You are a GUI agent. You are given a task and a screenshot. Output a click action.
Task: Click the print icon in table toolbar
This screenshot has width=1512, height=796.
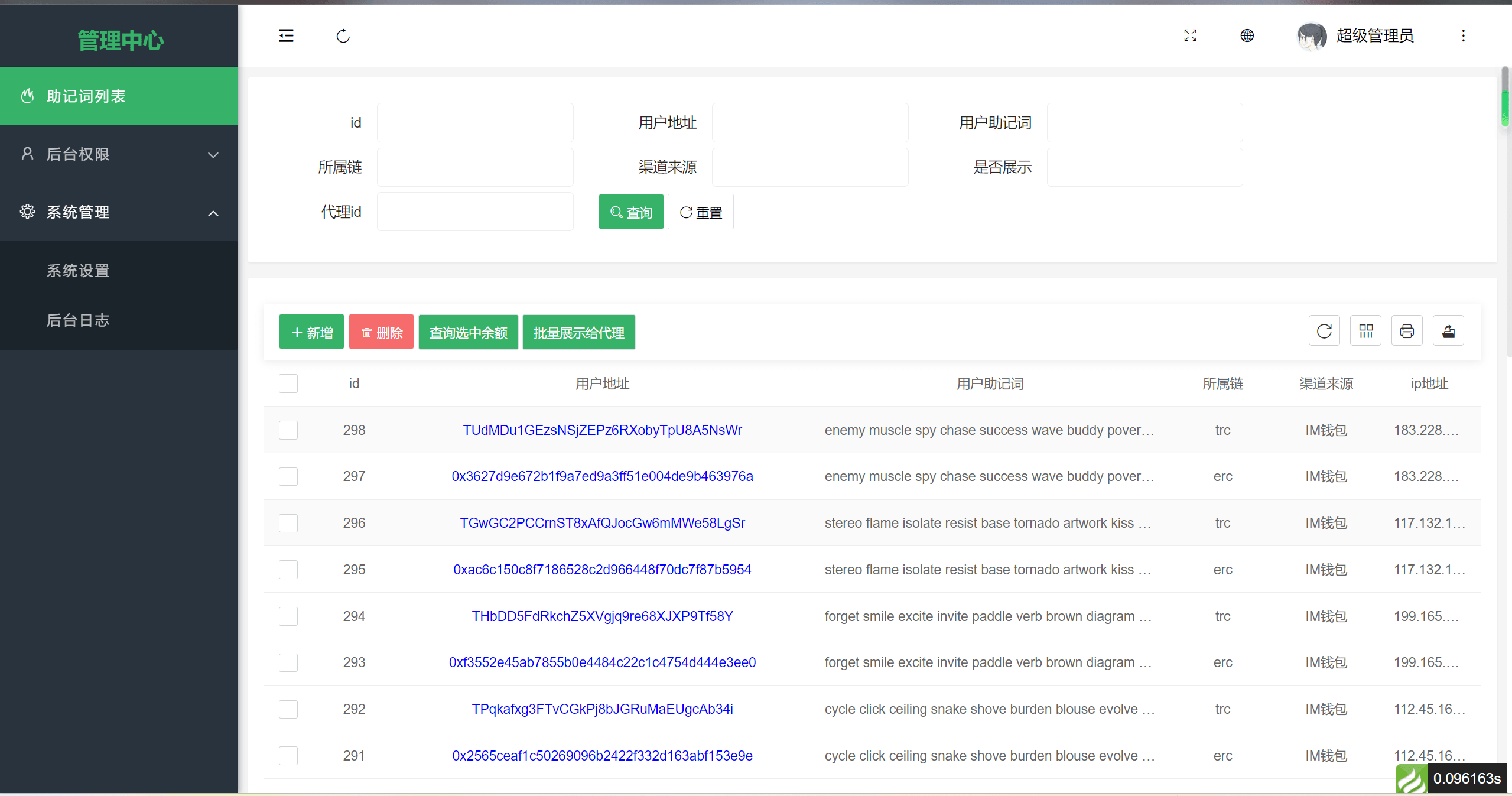click(x=1407, y=332)
